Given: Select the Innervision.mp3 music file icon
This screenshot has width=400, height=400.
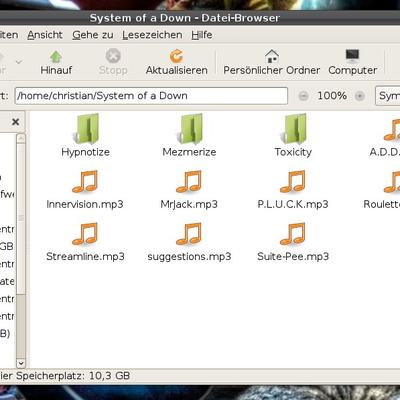Looking at the screenshot, I should [85, 182].
